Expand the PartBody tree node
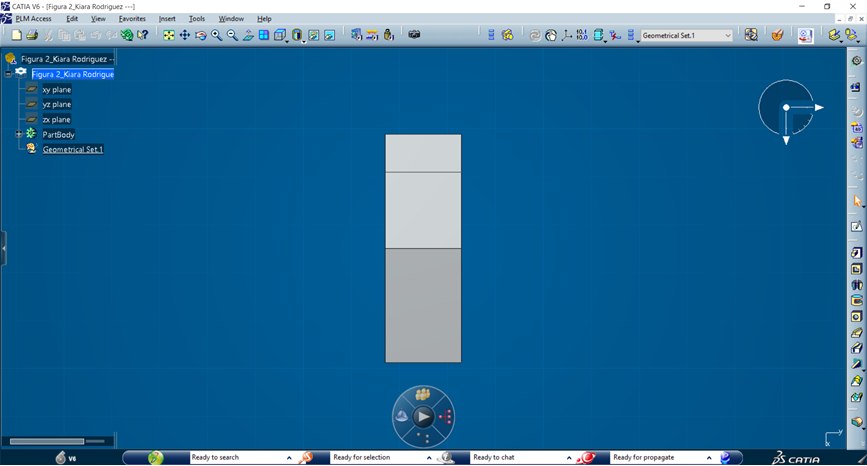 [19, 134]
